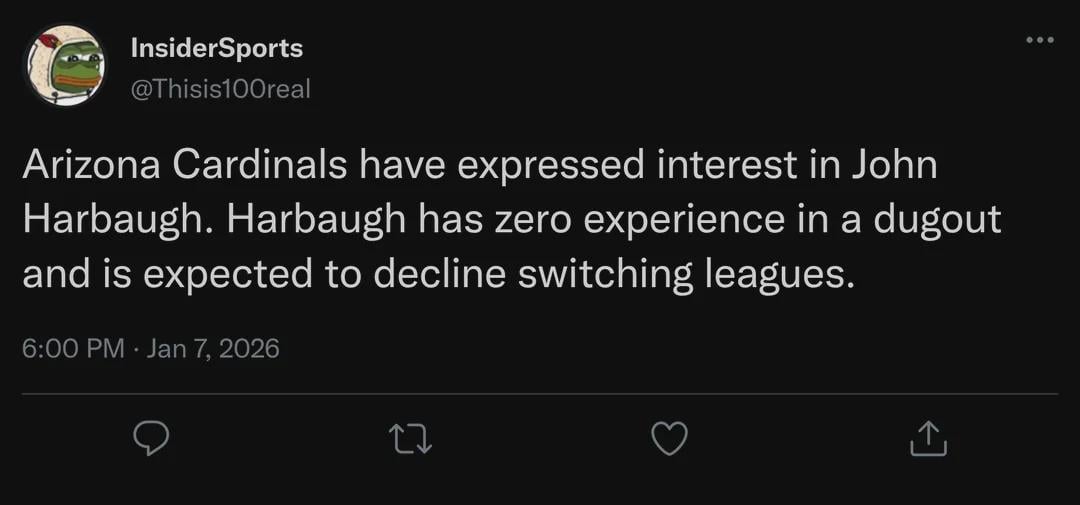Screen dimensions: 1080x505
Task: Click the word "decline" in the tweet
Action: pyautogui.click(x=440, y=274)
